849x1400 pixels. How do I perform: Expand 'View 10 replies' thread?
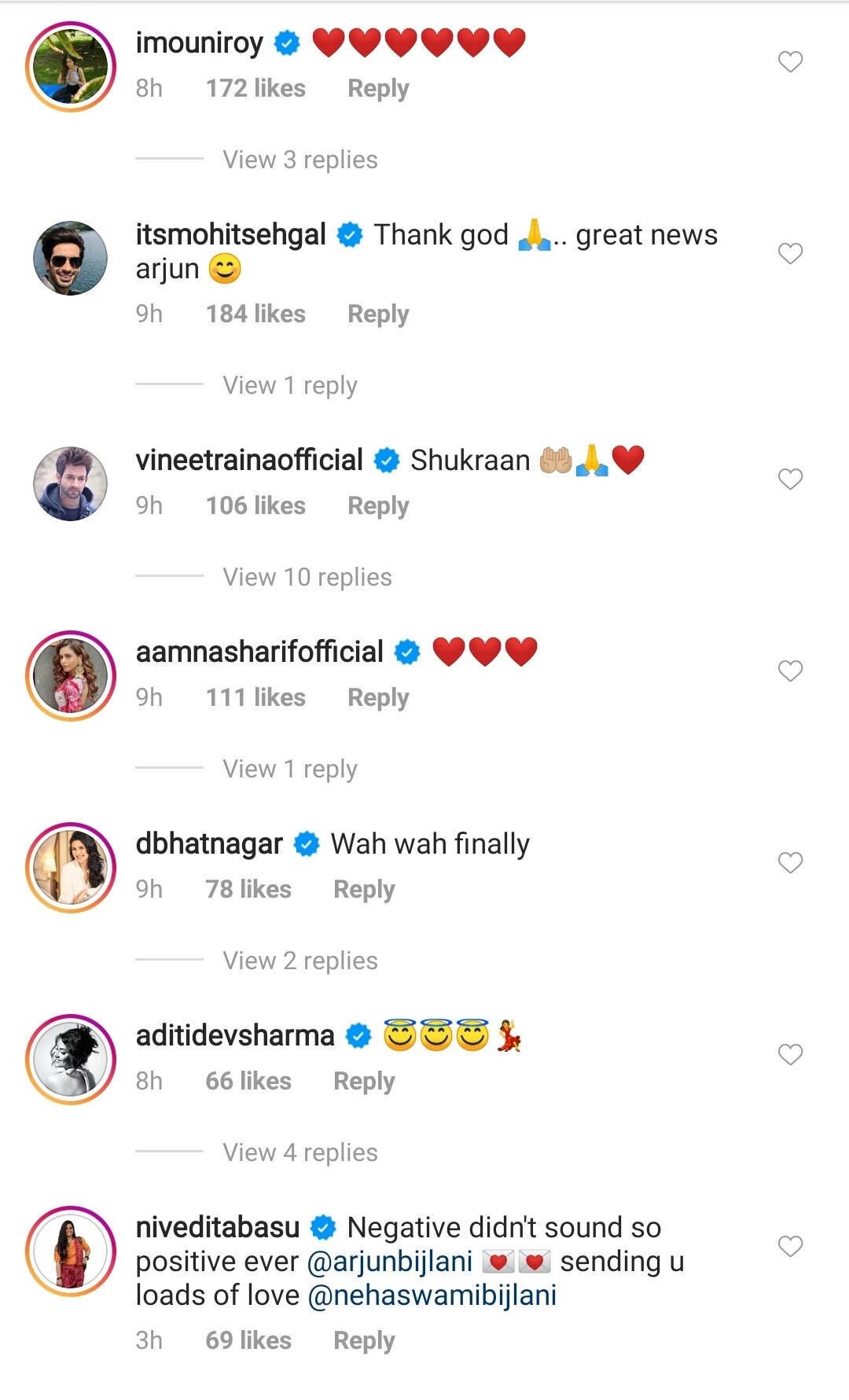[307, 577]
